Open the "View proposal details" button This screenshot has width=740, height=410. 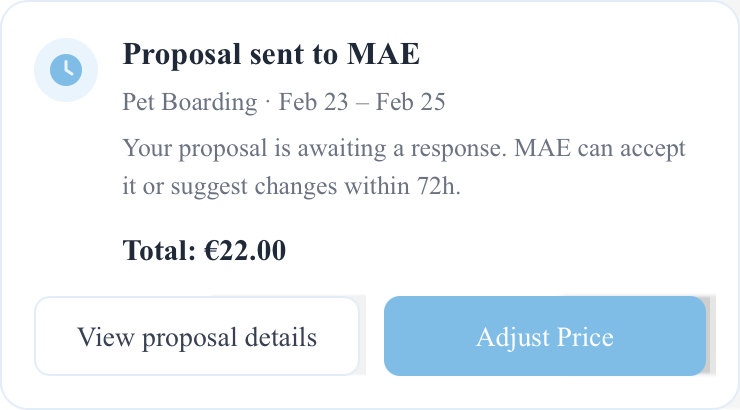(x=197, y=337)
